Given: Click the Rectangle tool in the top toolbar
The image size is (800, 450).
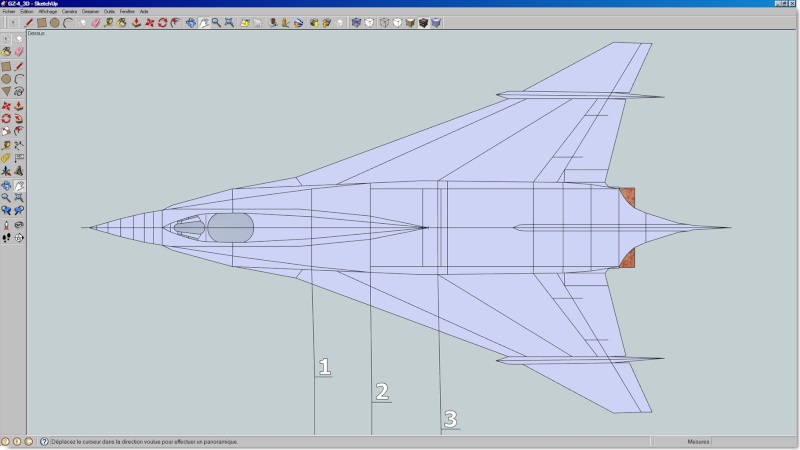Looking at the screenshot, I should coord(41,22).
